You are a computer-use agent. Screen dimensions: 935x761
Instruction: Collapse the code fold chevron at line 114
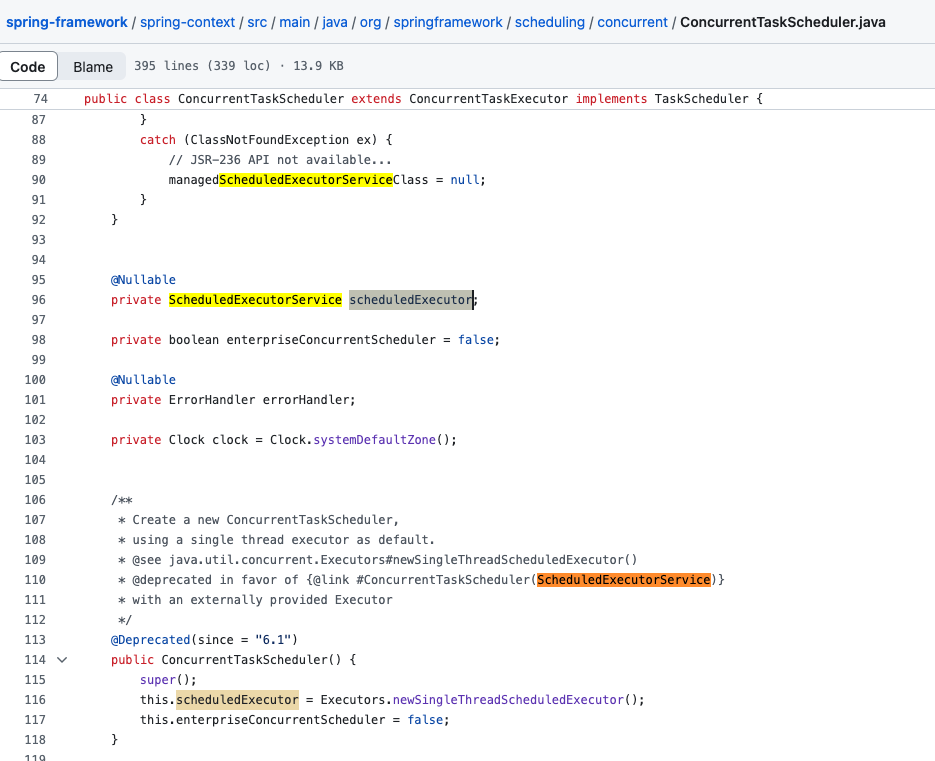(62, 660)
